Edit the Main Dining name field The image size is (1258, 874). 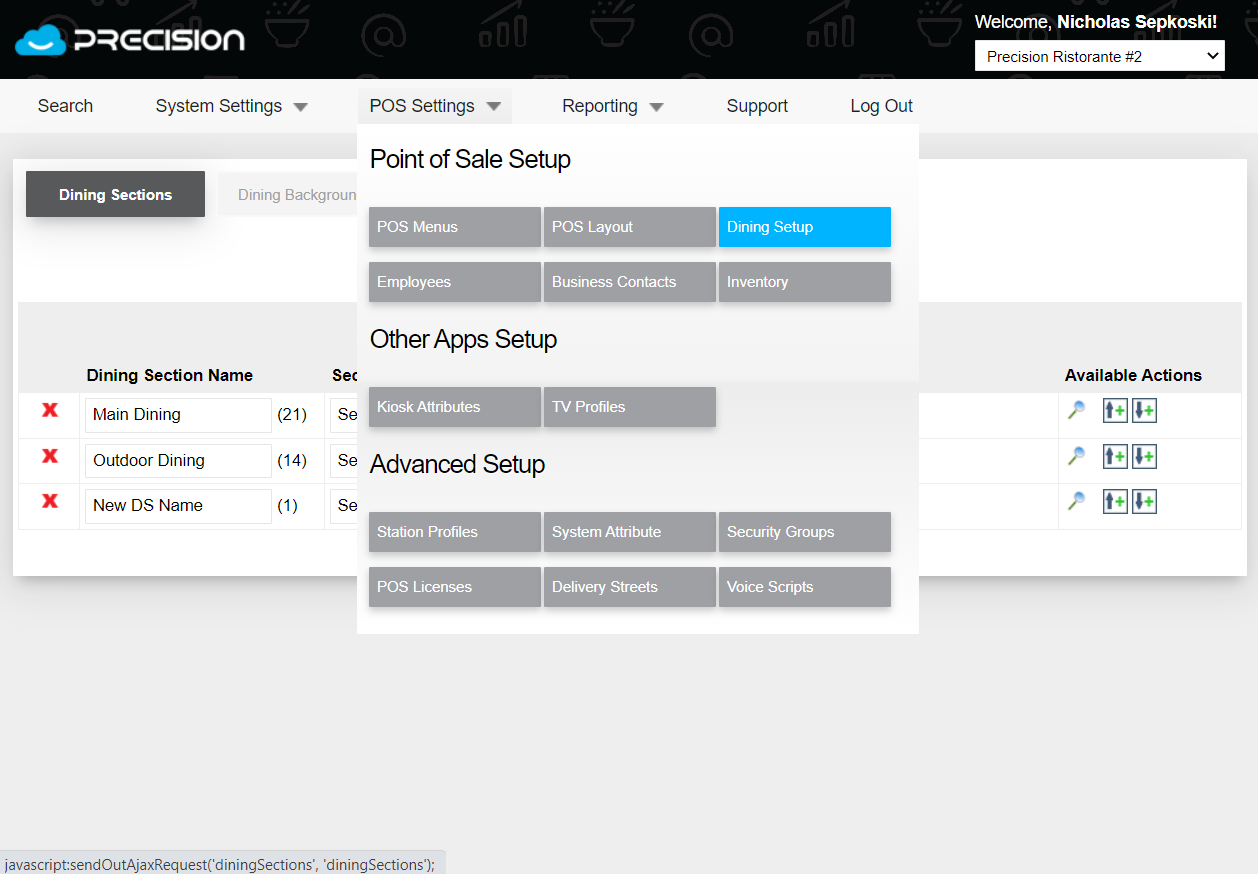178,415
